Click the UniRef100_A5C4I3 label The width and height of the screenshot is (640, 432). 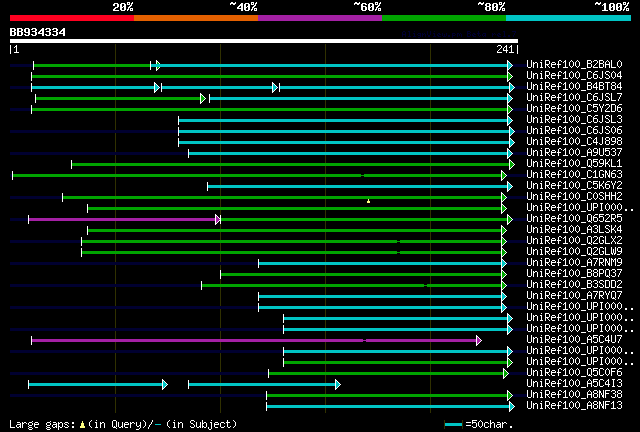point(574,384)
